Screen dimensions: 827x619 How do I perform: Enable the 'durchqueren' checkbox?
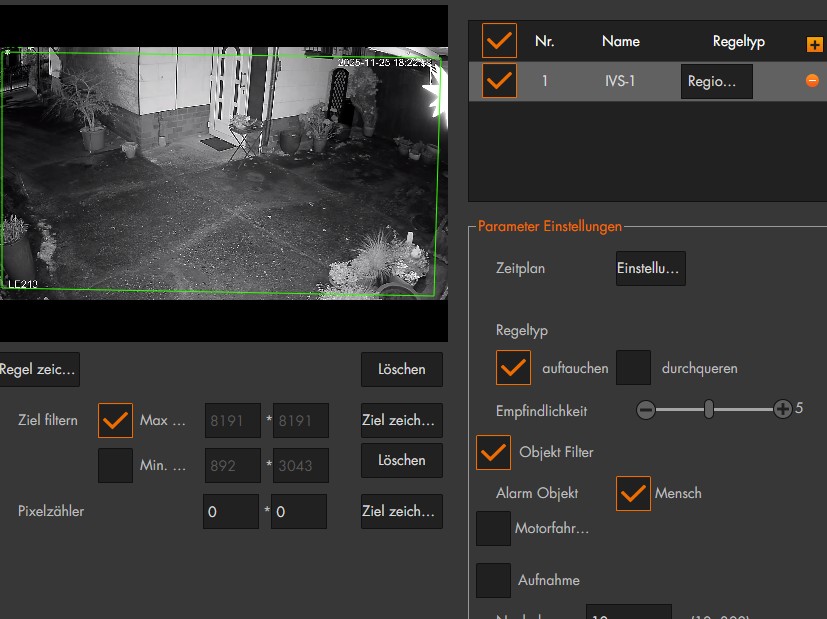pos(633,368)
